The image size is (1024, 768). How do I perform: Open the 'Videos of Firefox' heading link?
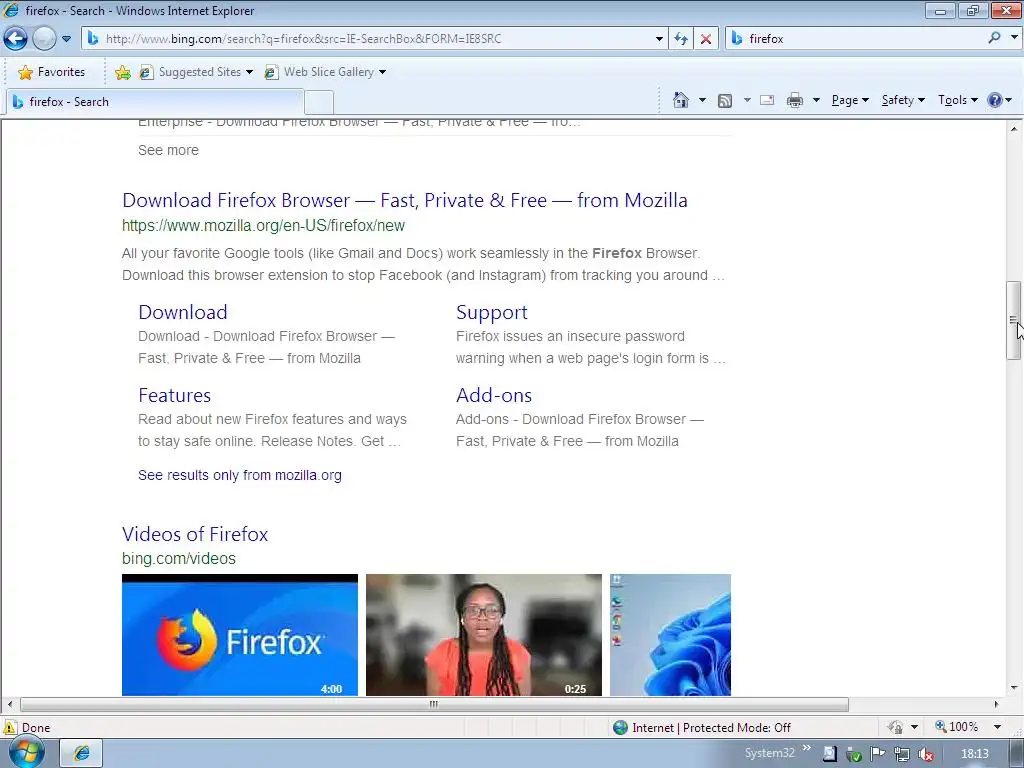(x=195, y=534)
